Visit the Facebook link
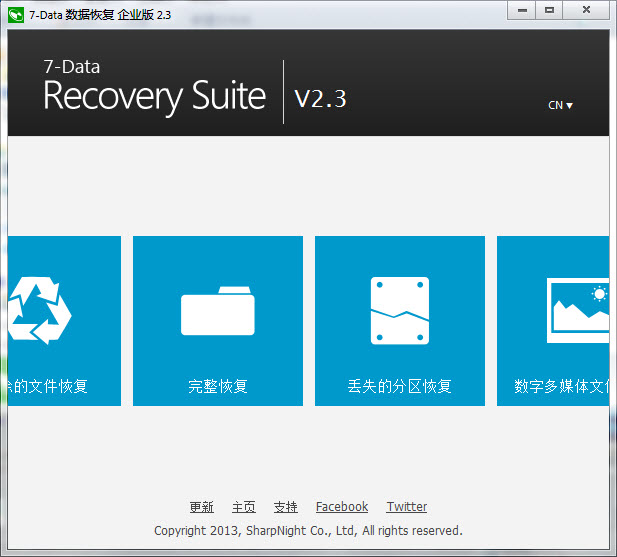 click(x=342, y=507)
